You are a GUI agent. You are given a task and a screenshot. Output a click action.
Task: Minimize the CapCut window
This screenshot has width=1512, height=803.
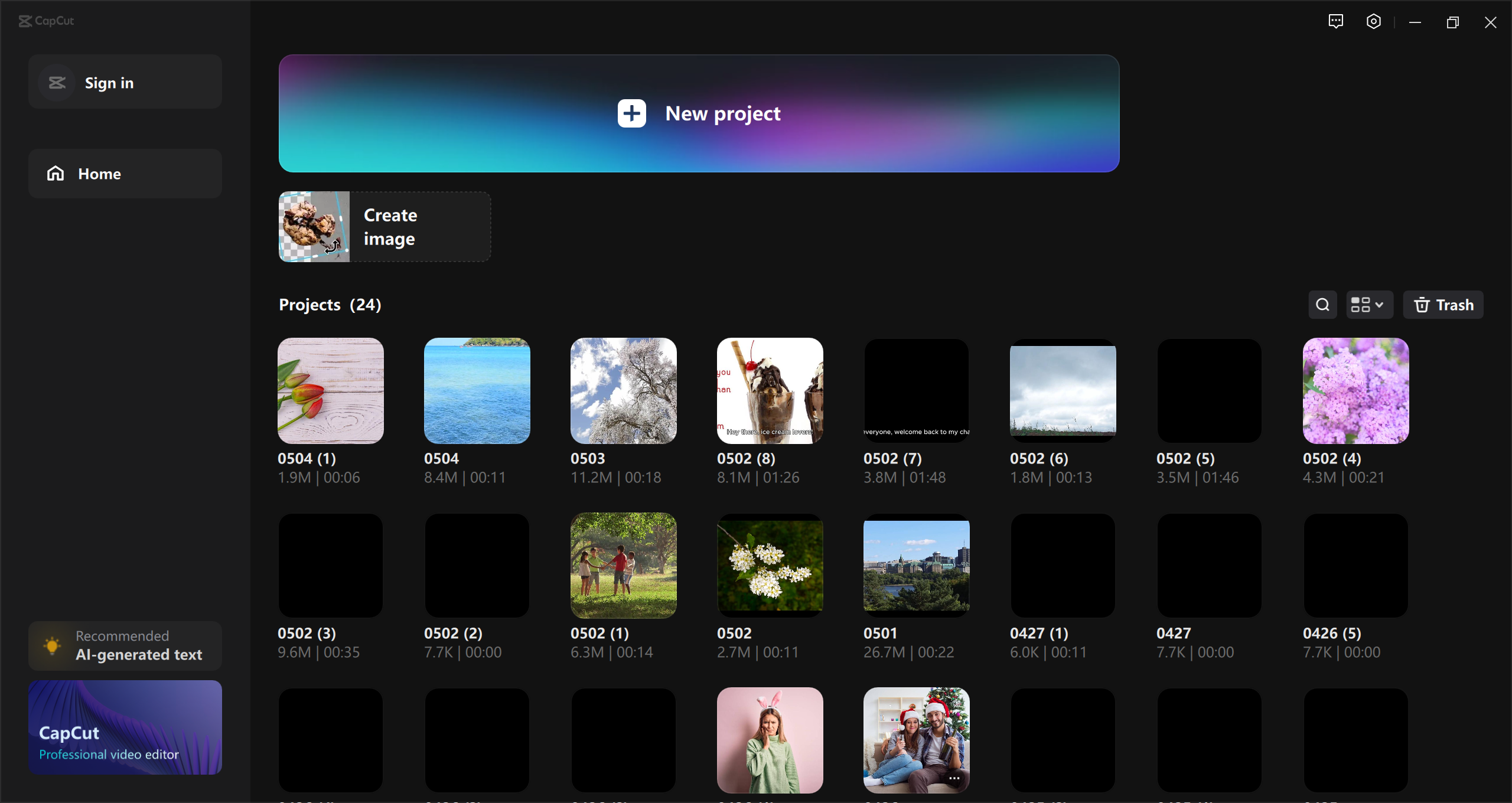(1415, 22)
